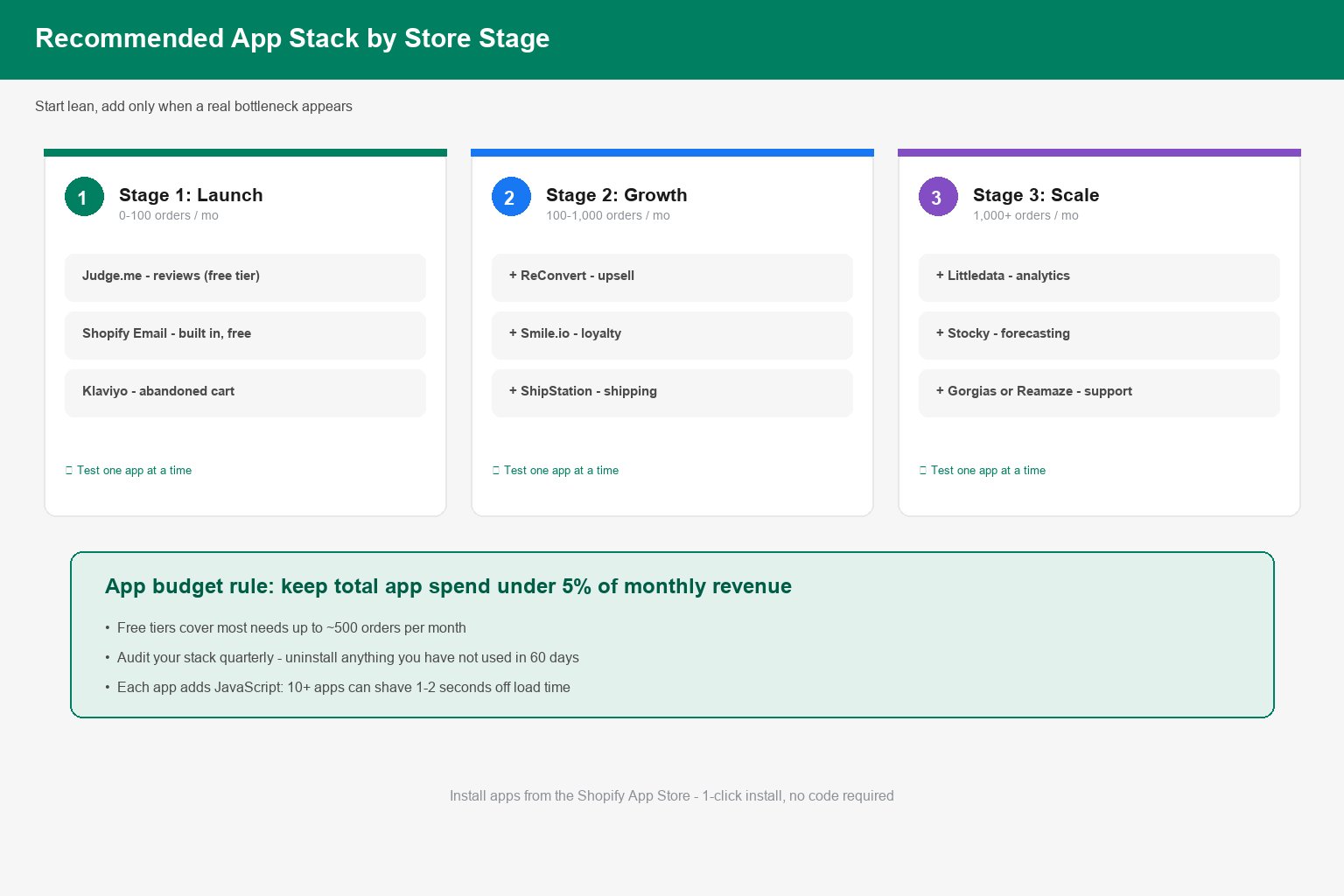
Task: Click the Stage 2: Growth heading
Action: click(x=617, y=195)
